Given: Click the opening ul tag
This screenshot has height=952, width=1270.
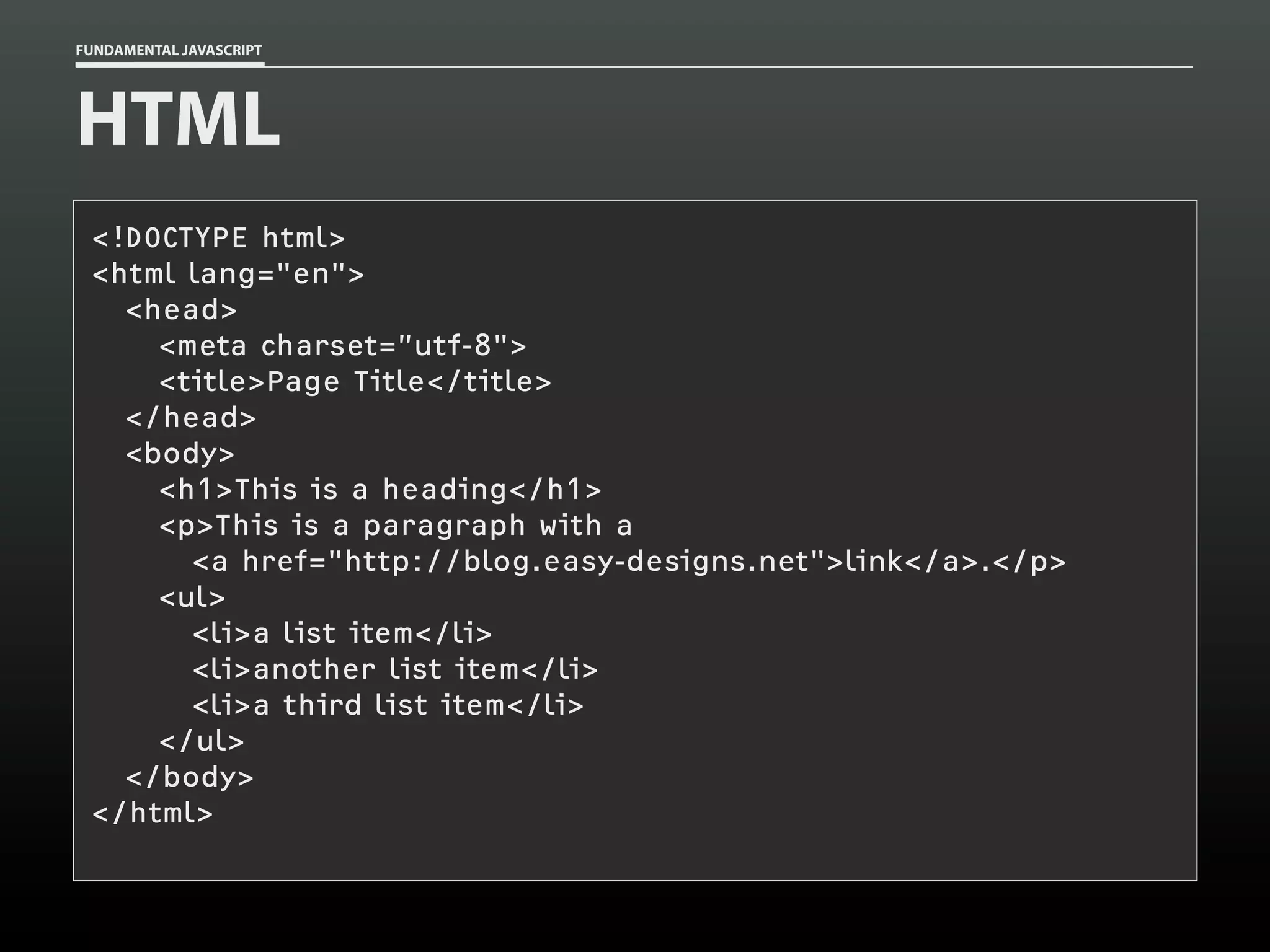Looking at the screenshot, I should (192, 597).
